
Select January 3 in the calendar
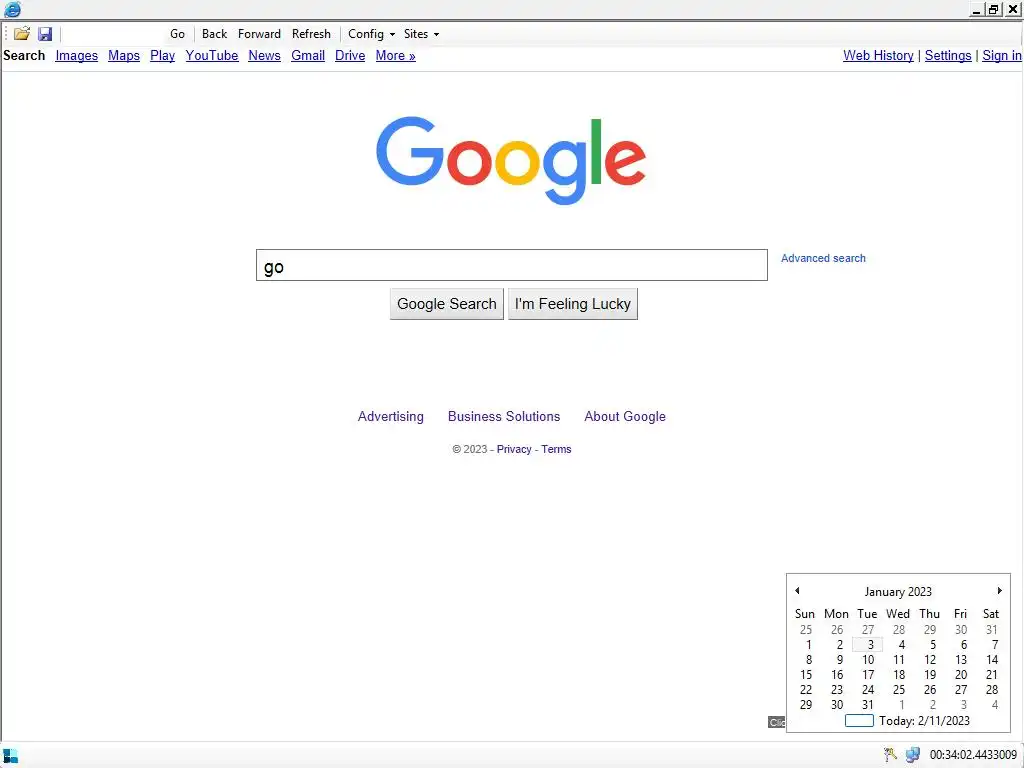pyautogui.click(x=868, y=645)
